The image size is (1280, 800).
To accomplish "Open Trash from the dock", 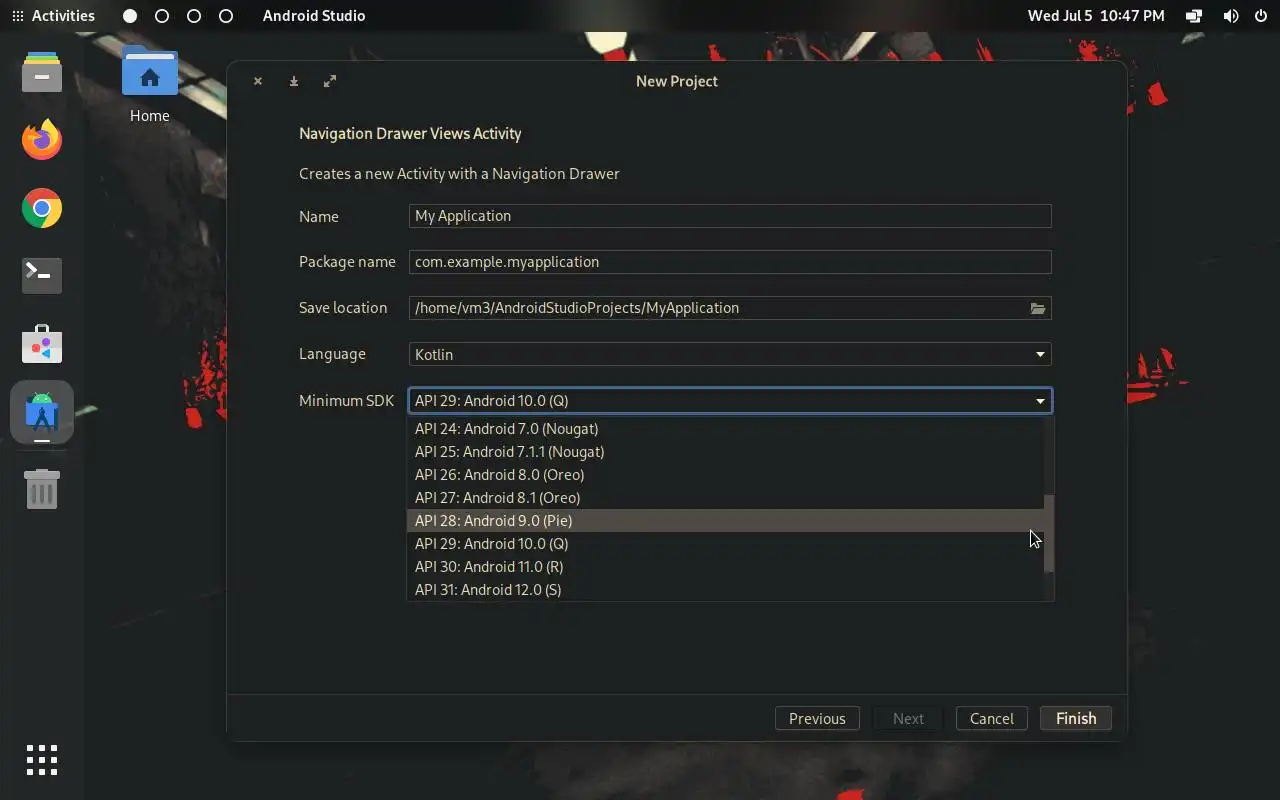I will 42,489.
